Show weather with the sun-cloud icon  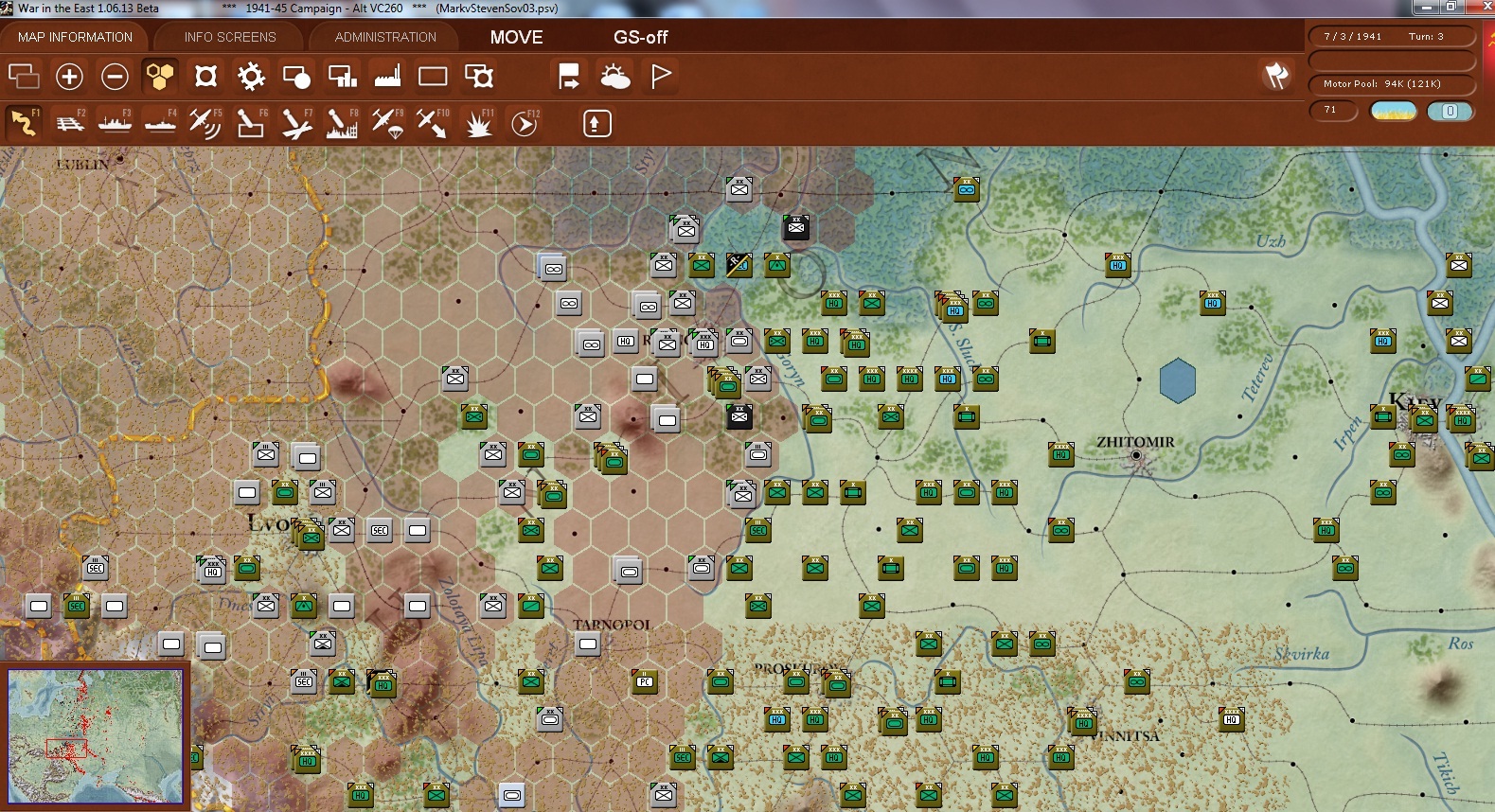[614, 76]
